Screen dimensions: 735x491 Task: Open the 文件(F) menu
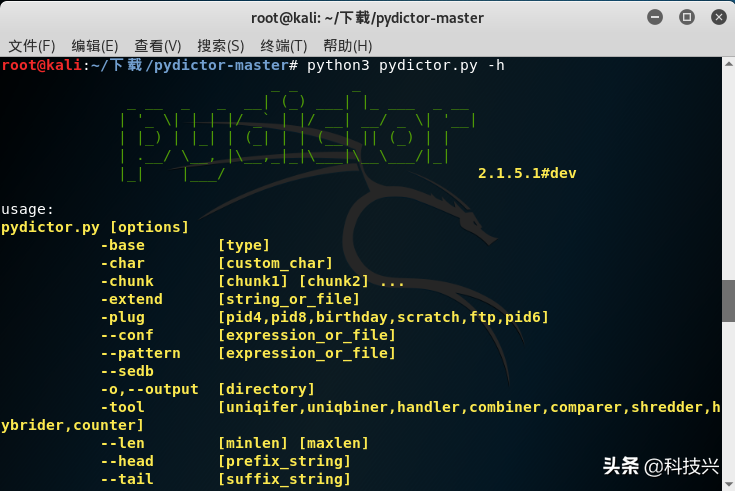pyautogui.click(x=32, y=46)
